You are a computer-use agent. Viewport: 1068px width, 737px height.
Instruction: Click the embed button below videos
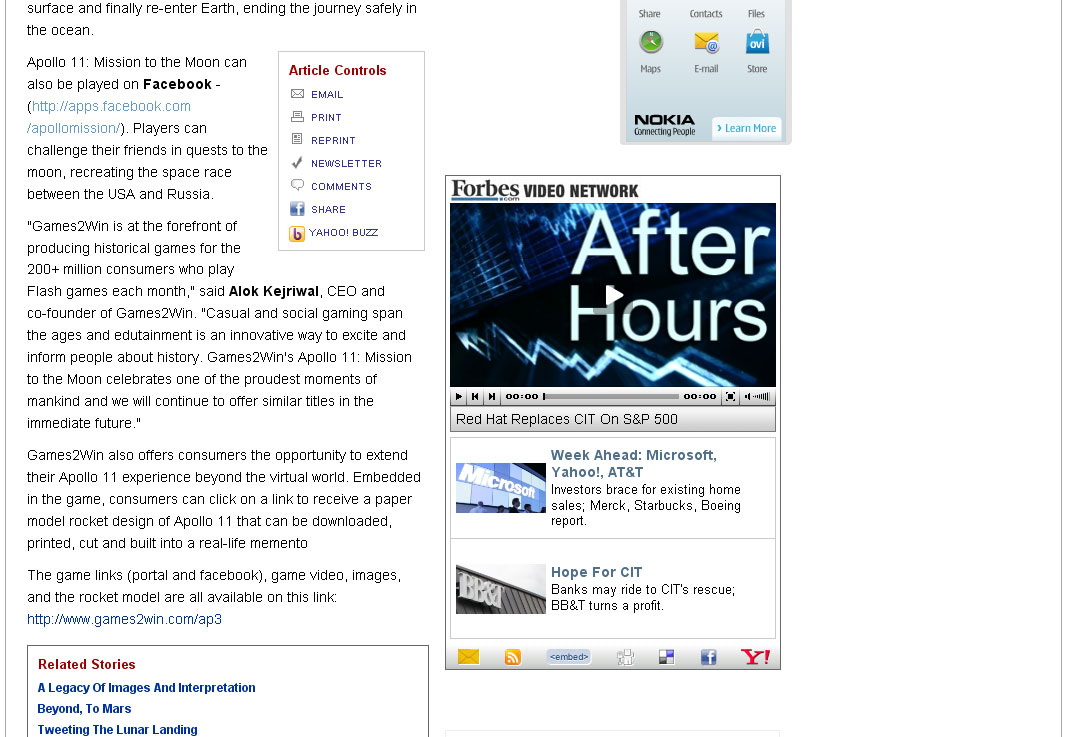pos(568,657)
